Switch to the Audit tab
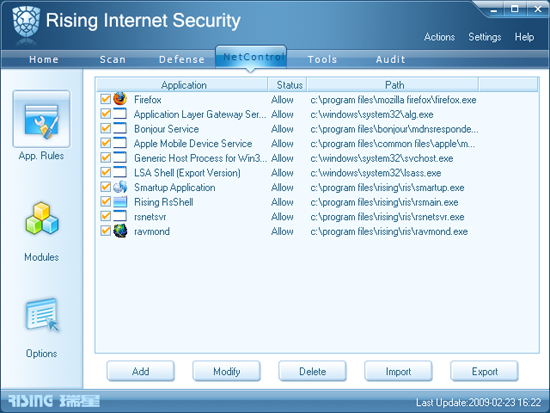Image resolution: width=550 pixels, height=413 pixels. 390,59
